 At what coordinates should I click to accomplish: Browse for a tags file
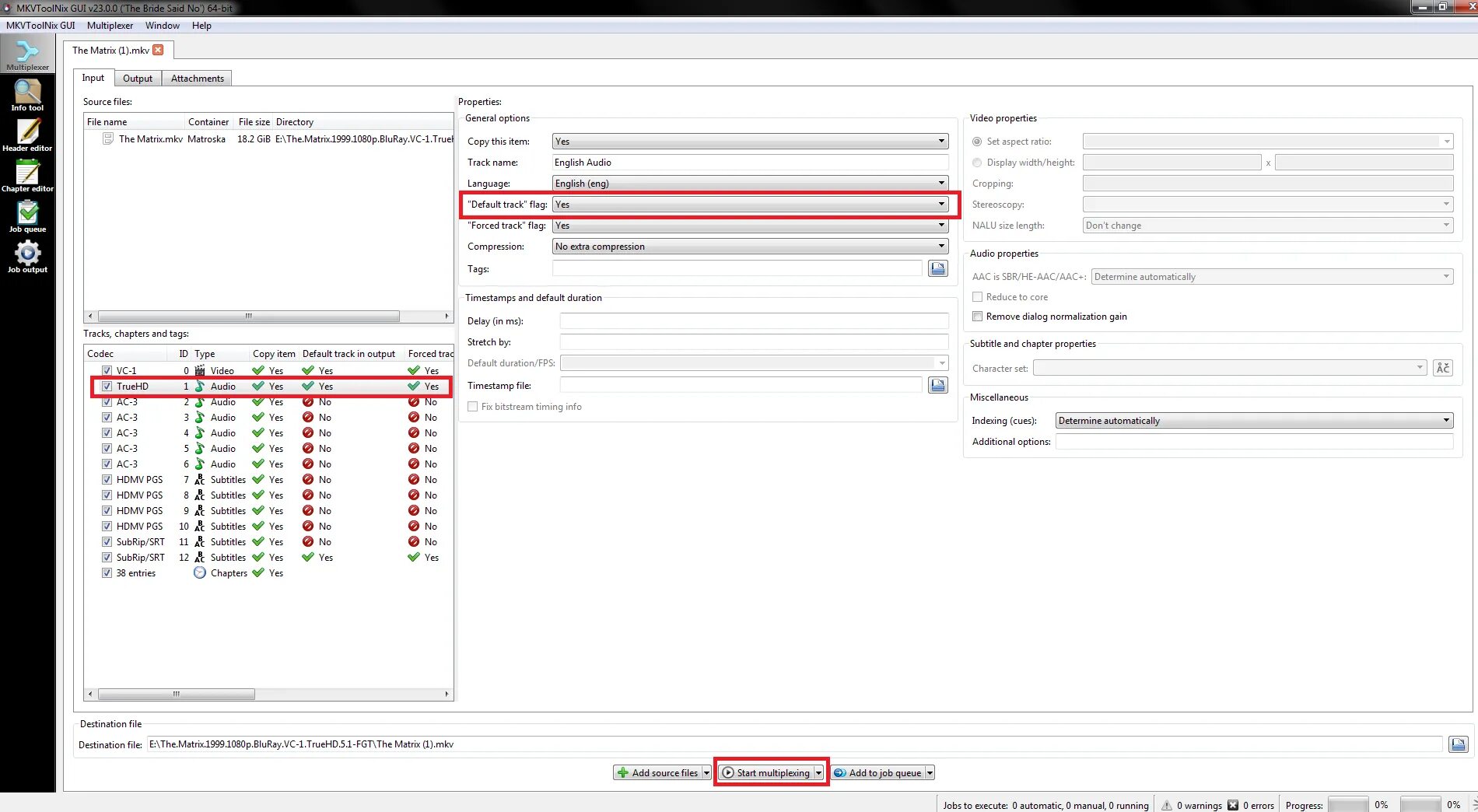click(938, 268)
